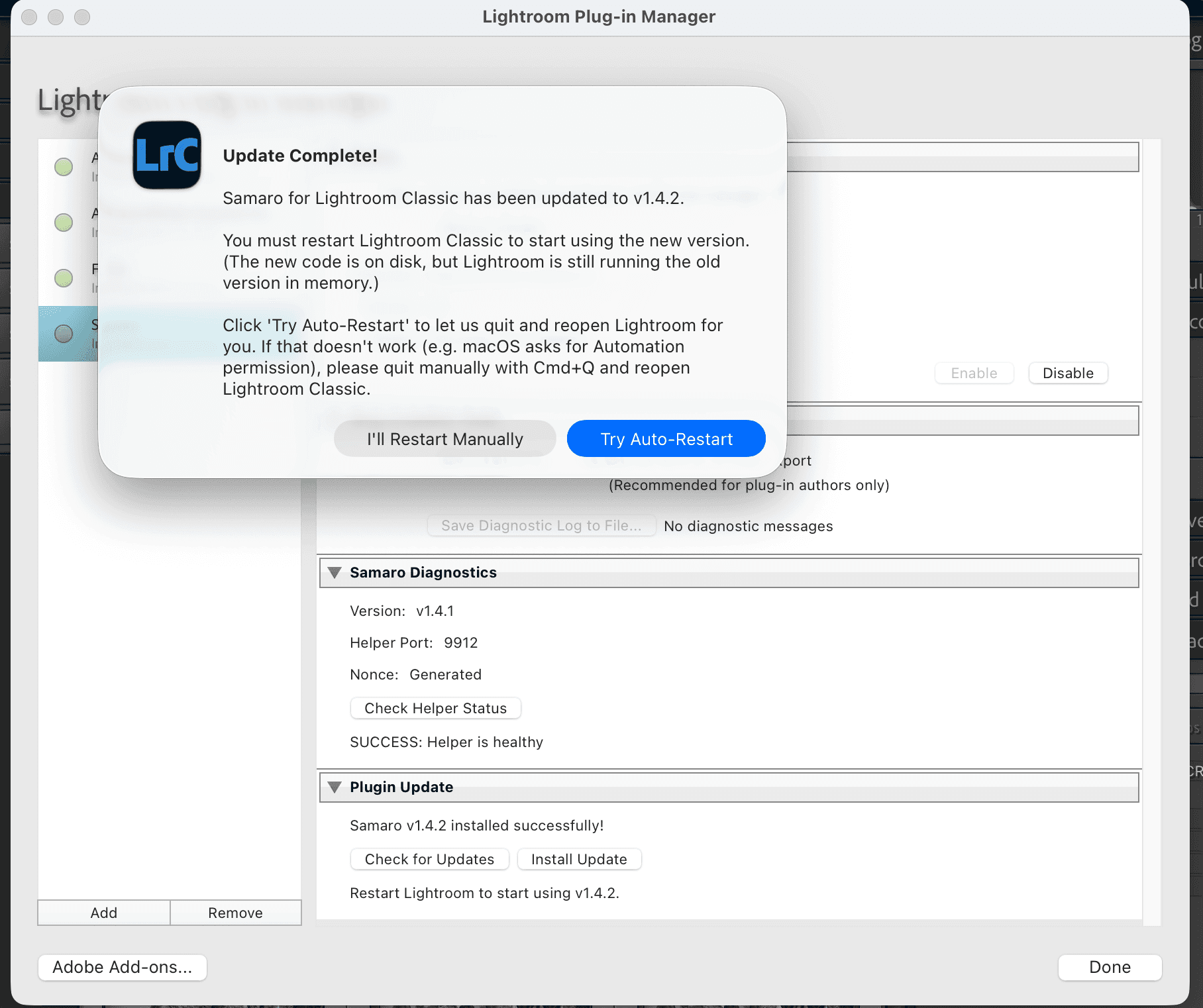Click the Remove plug-in button
1203x1008 pixels.
click(235, 913)
